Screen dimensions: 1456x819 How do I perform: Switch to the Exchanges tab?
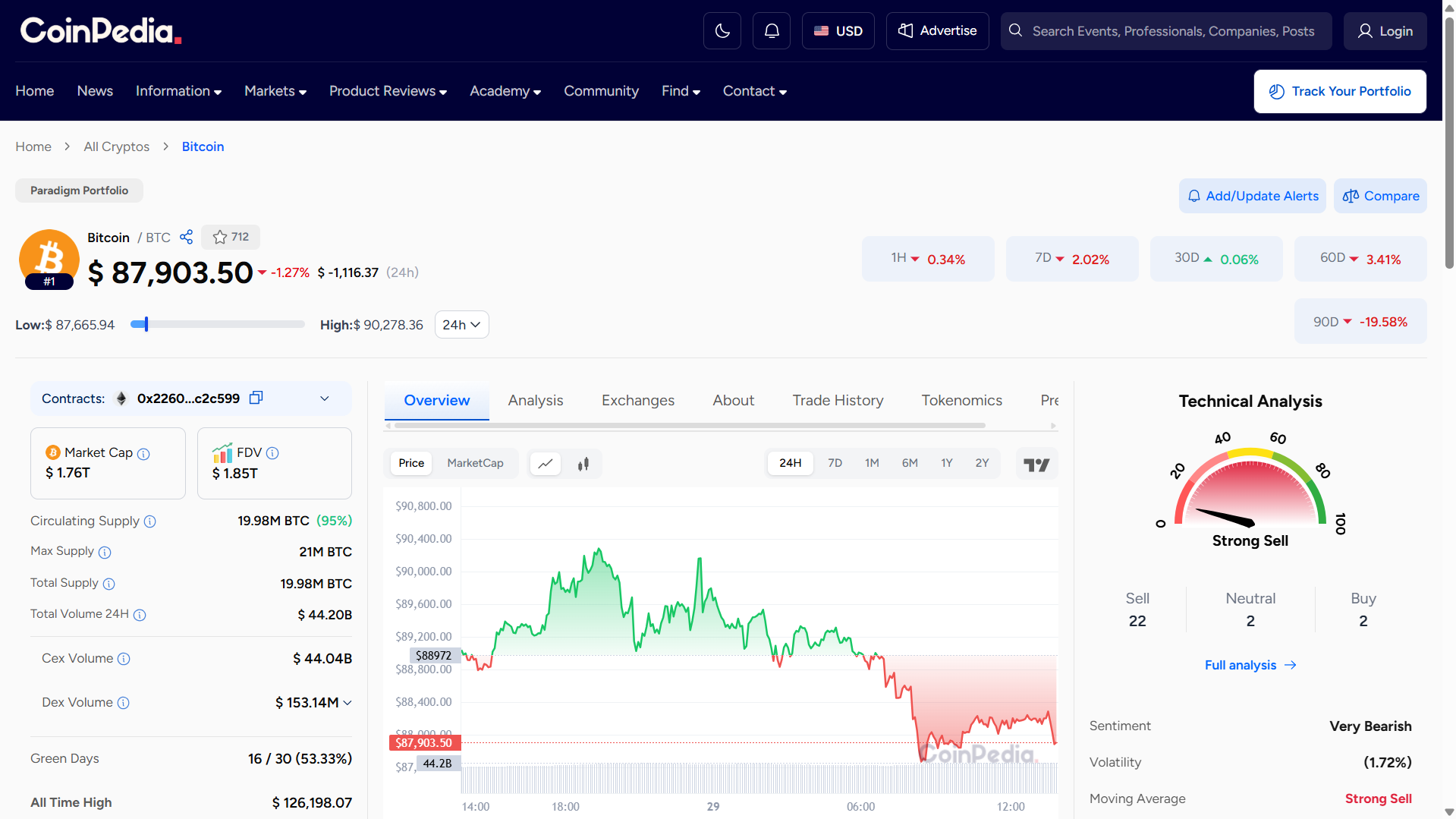tap(638, 400)
